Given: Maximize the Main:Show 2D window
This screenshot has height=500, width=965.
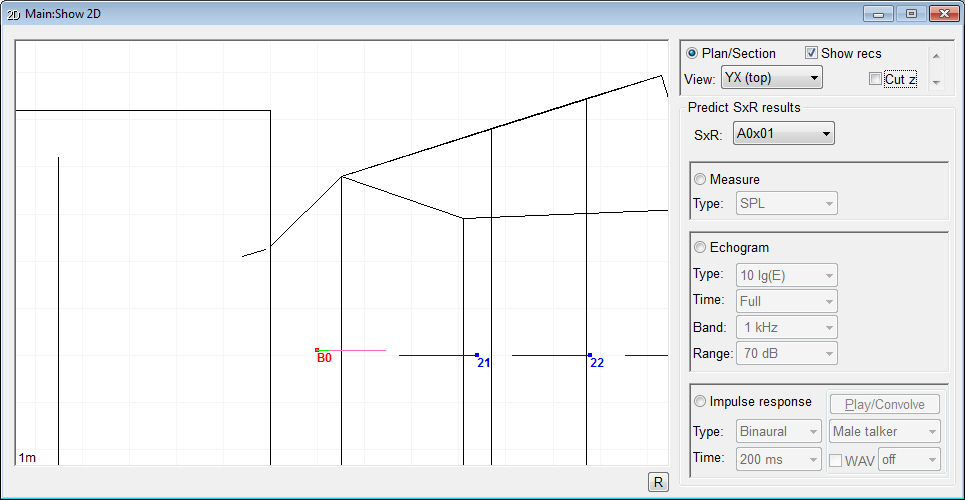Looking at the screenshot, I should (911, 14).
